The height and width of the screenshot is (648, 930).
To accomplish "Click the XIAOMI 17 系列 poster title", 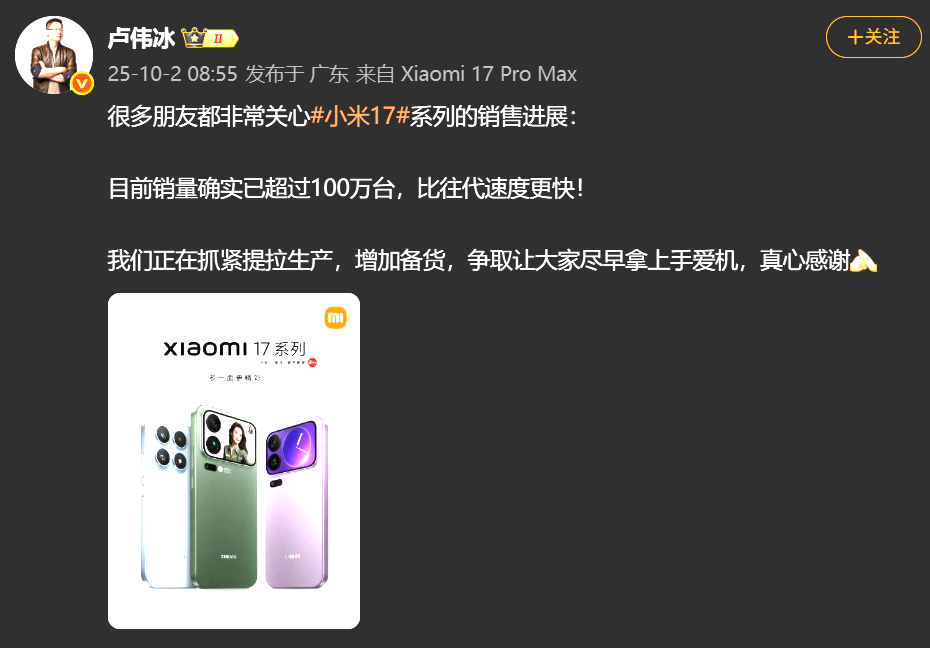I will click(235, 349).
